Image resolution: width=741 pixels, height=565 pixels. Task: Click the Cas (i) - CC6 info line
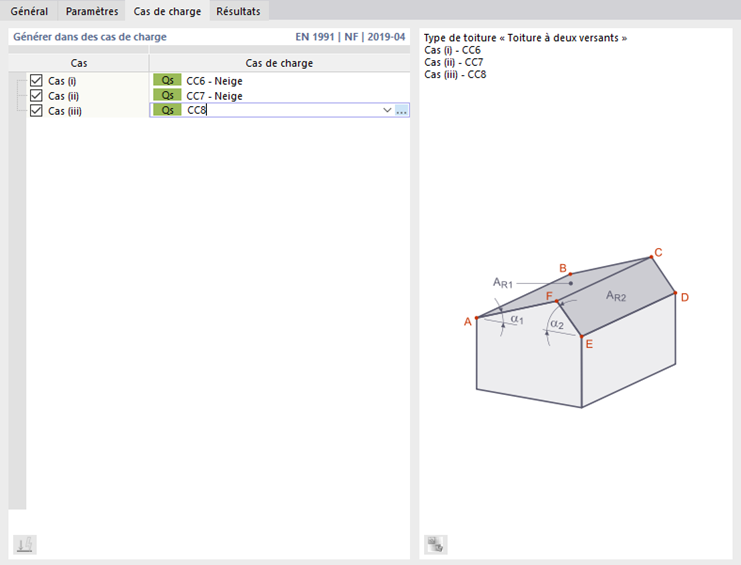click(452, 50)
